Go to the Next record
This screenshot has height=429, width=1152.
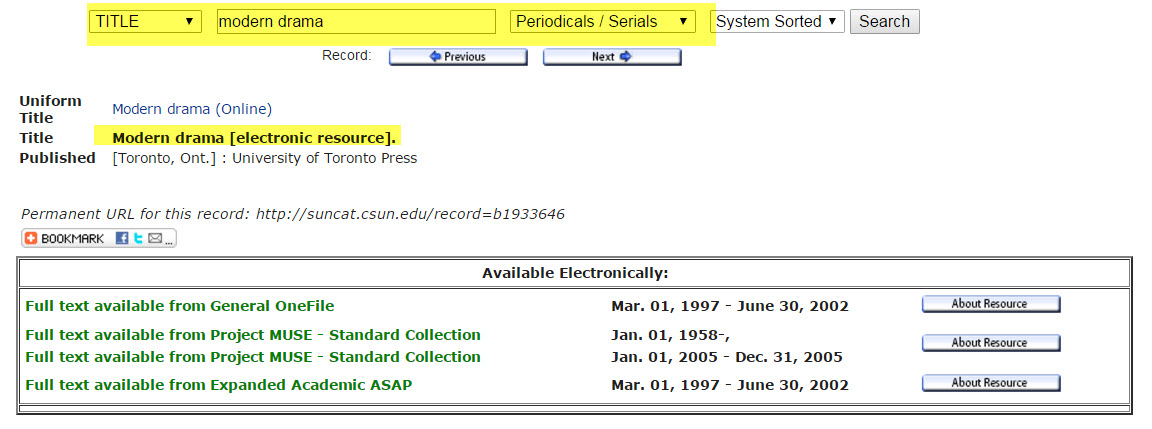click(x=612, y=57)
